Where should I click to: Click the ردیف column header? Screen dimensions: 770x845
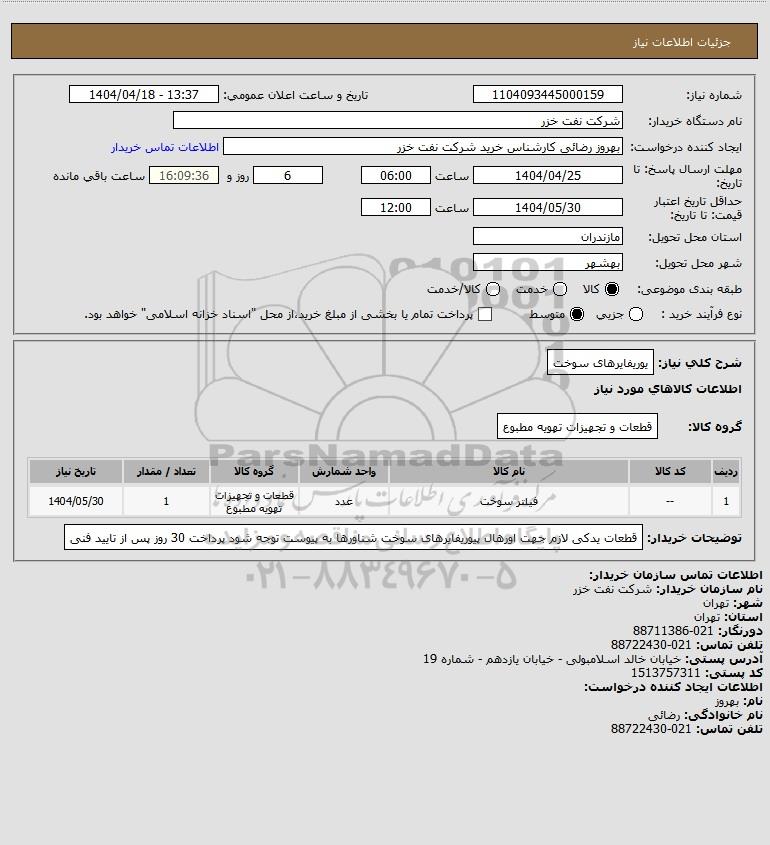(x=726, y=472)
